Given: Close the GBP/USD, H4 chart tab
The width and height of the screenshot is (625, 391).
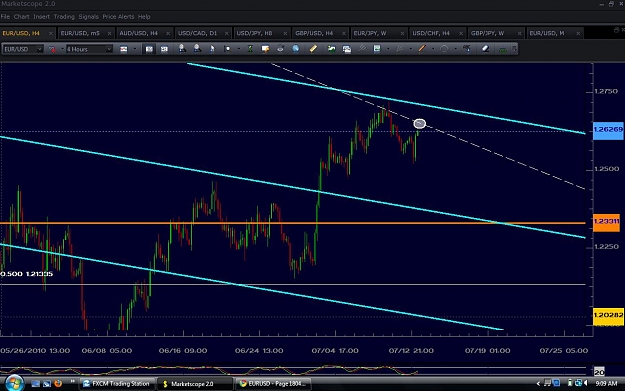Looking at the screenshot, I should pyautogui.click(x=344, y=33).
